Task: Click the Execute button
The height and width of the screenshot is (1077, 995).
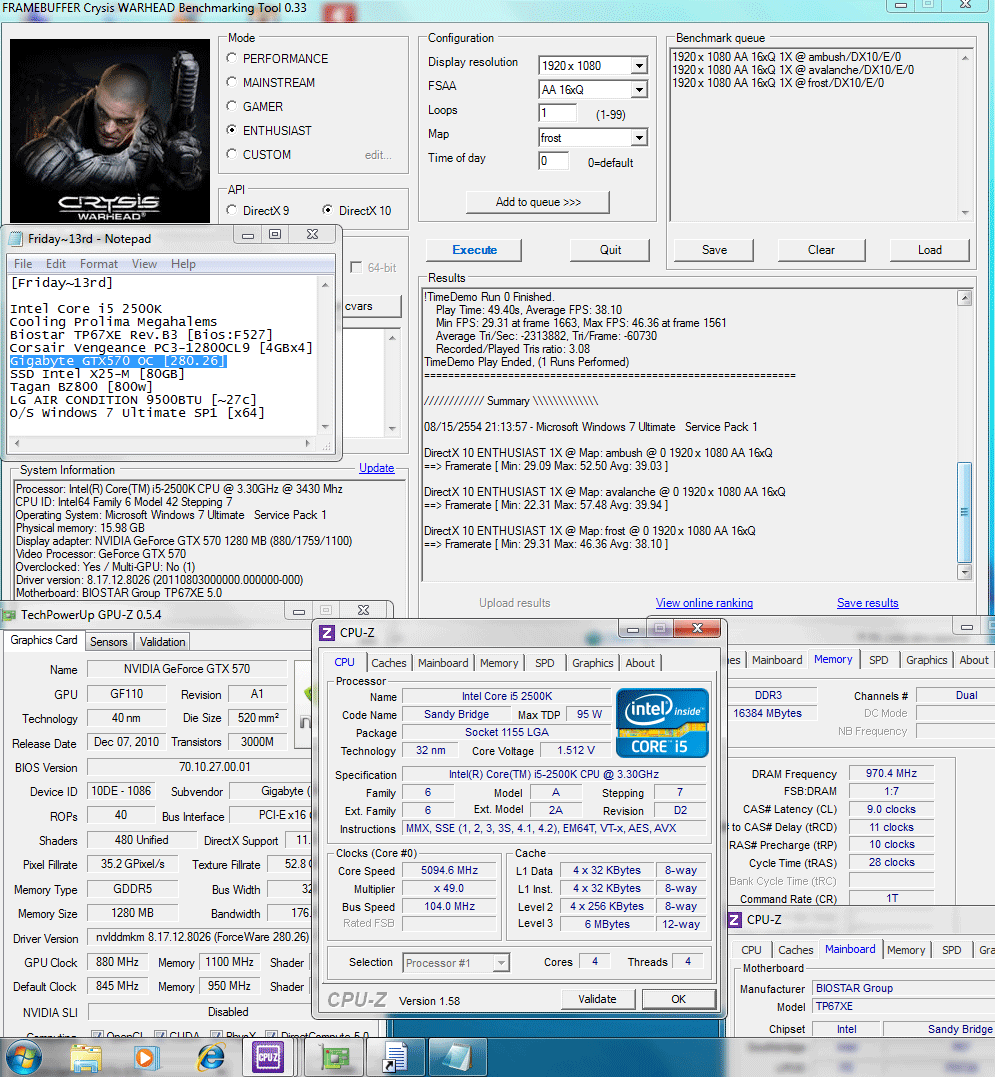Action: [474, 250]
